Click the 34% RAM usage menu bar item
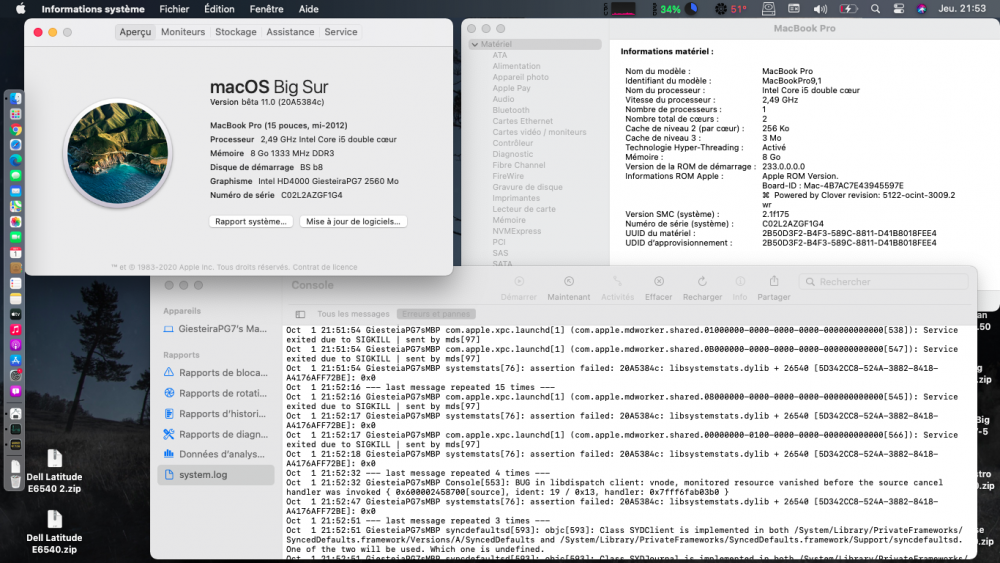The image size is (1000, 563). coord(675,9)
